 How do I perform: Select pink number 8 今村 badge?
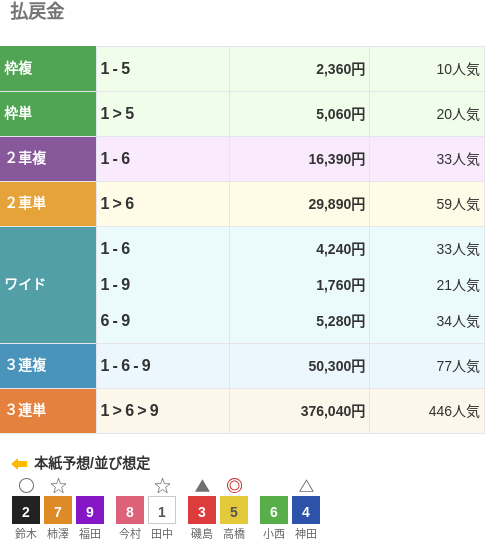pyautogui.click(x=130, y=510)
